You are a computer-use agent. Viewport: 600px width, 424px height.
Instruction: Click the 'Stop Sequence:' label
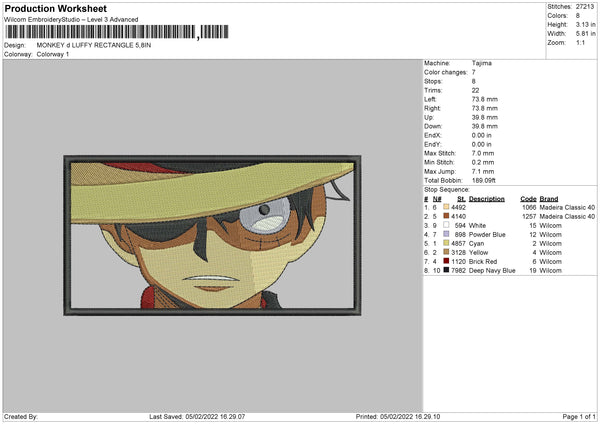click(447, 189)
